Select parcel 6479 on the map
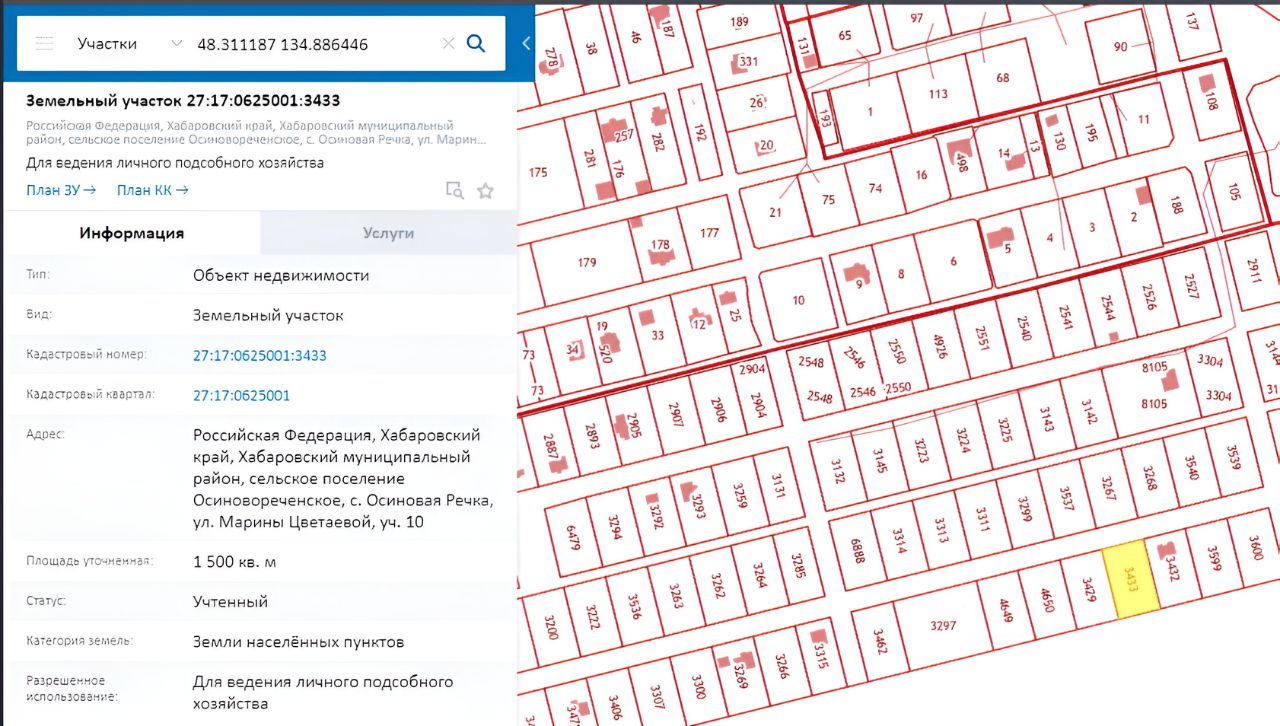Screen dimensions: 1280x726 click(573, 538)
